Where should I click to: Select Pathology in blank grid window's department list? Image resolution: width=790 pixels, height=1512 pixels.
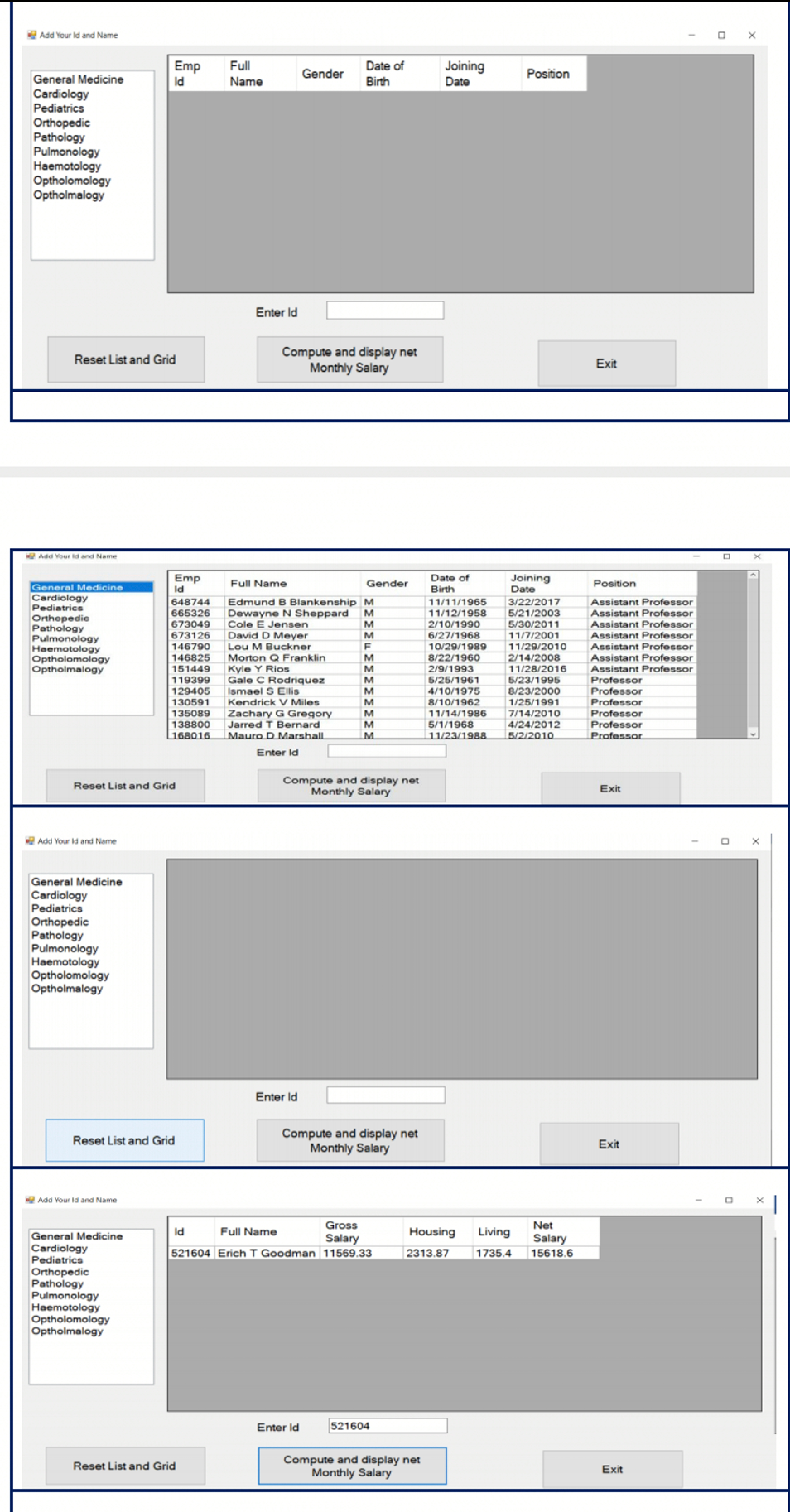pyautogui.click(x=57, y=935)
